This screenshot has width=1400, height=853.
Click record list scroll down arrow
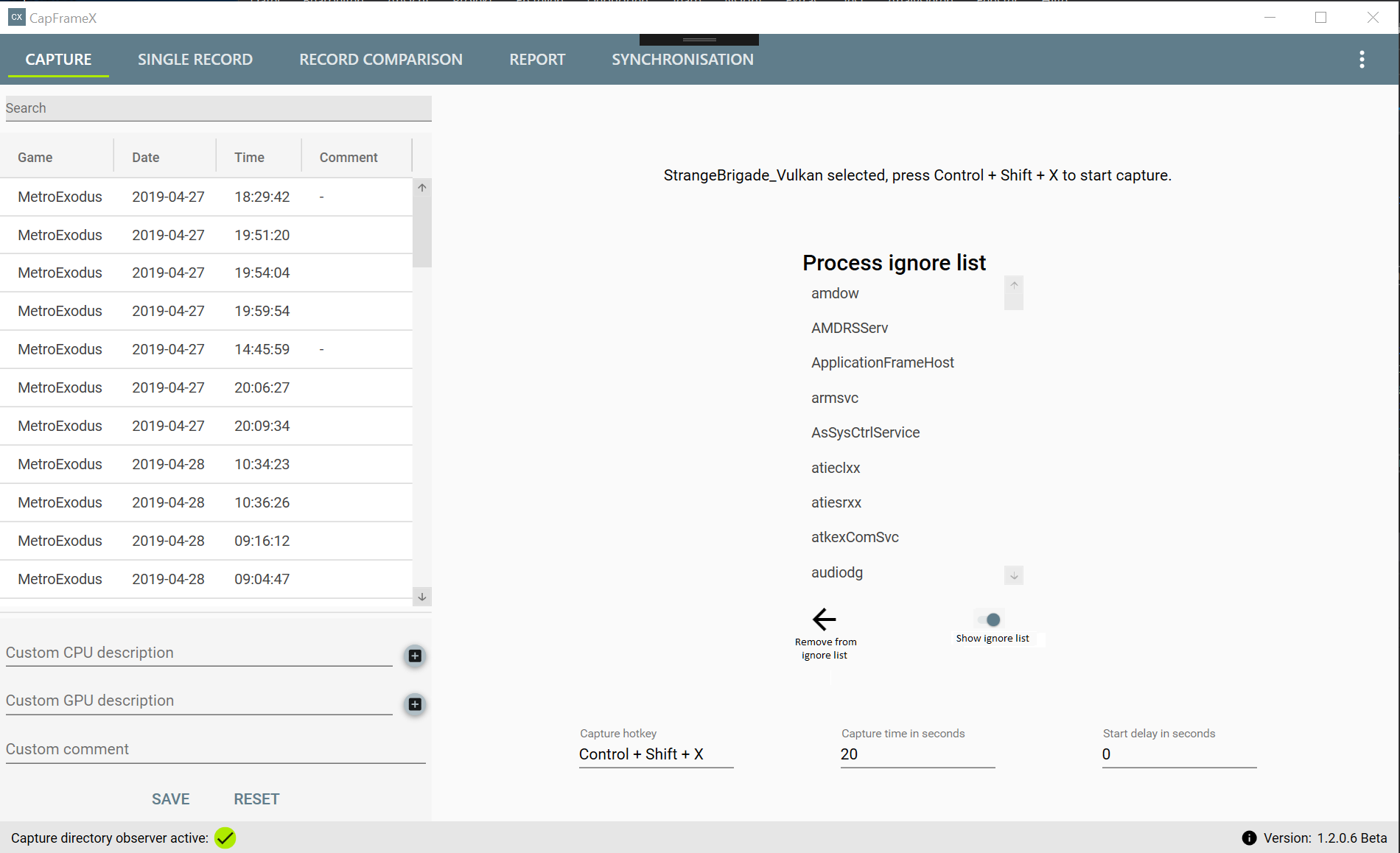[x=422, y=597]
